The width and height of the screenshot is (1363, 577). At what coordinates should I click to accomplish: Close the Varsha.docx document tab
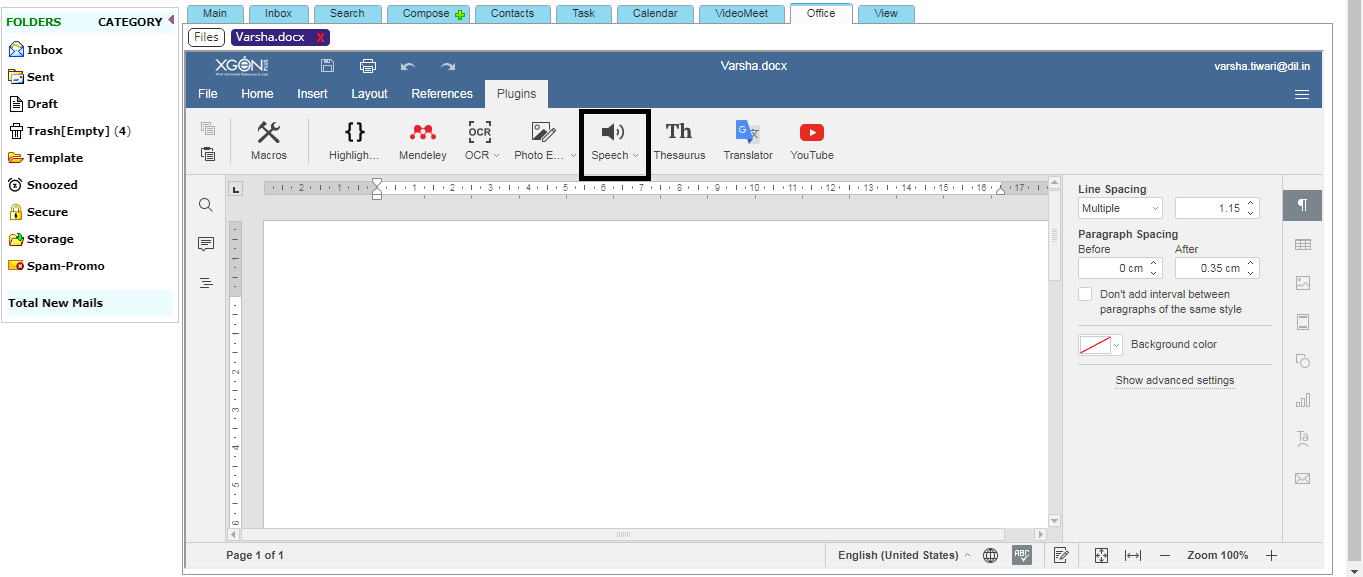click(x=320, y=37)
